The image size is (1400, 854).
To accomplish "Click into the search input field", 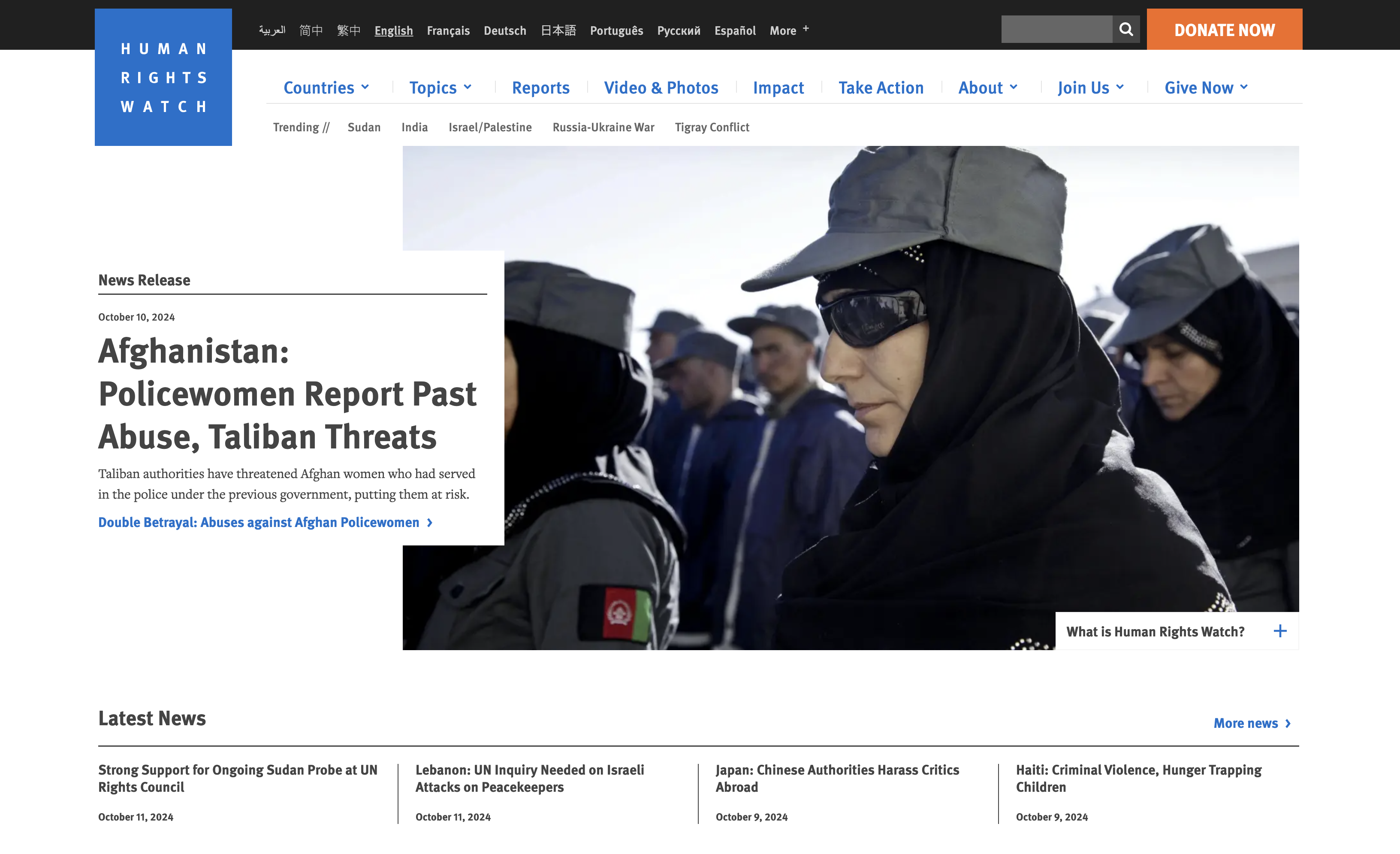I will pyautogui.click(x=1056, y=29).
